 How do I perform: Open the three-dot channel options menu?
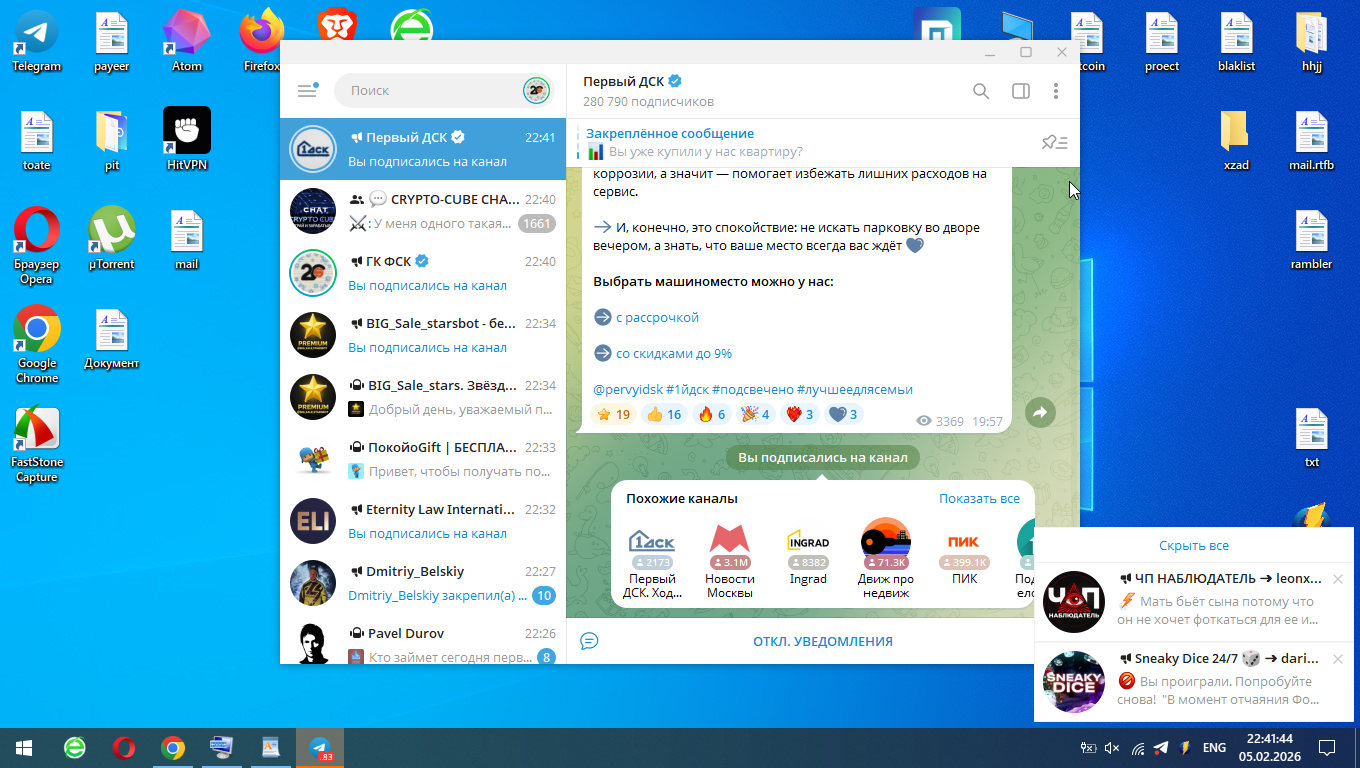[x=1055, y=91]
